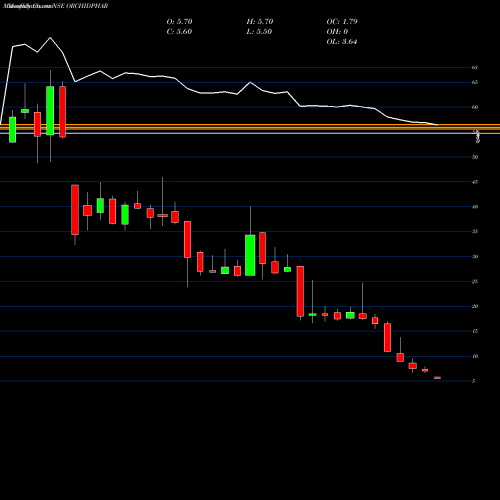Click the 68 price axis label
Screen dimensions: 500x500
[475, 67]
